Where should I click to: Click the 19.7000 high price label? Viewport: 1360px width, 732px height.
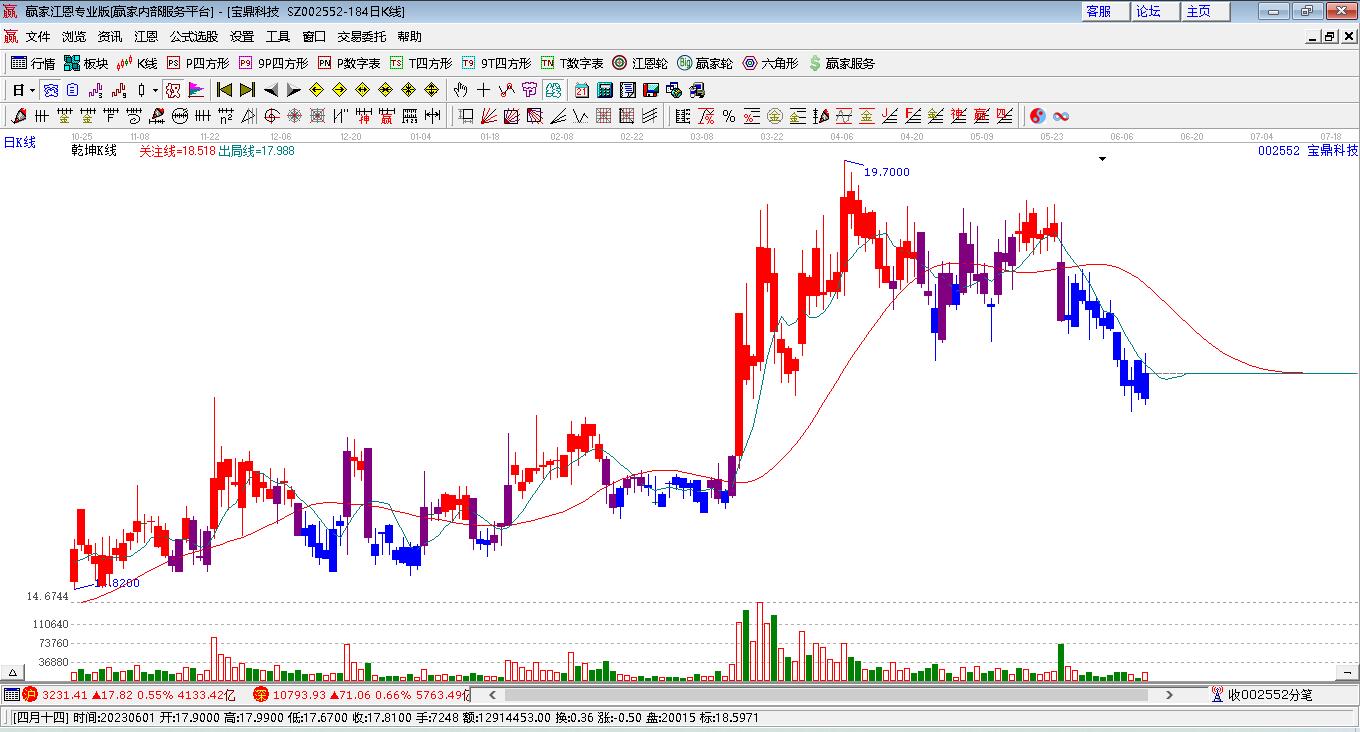point(887,172)
